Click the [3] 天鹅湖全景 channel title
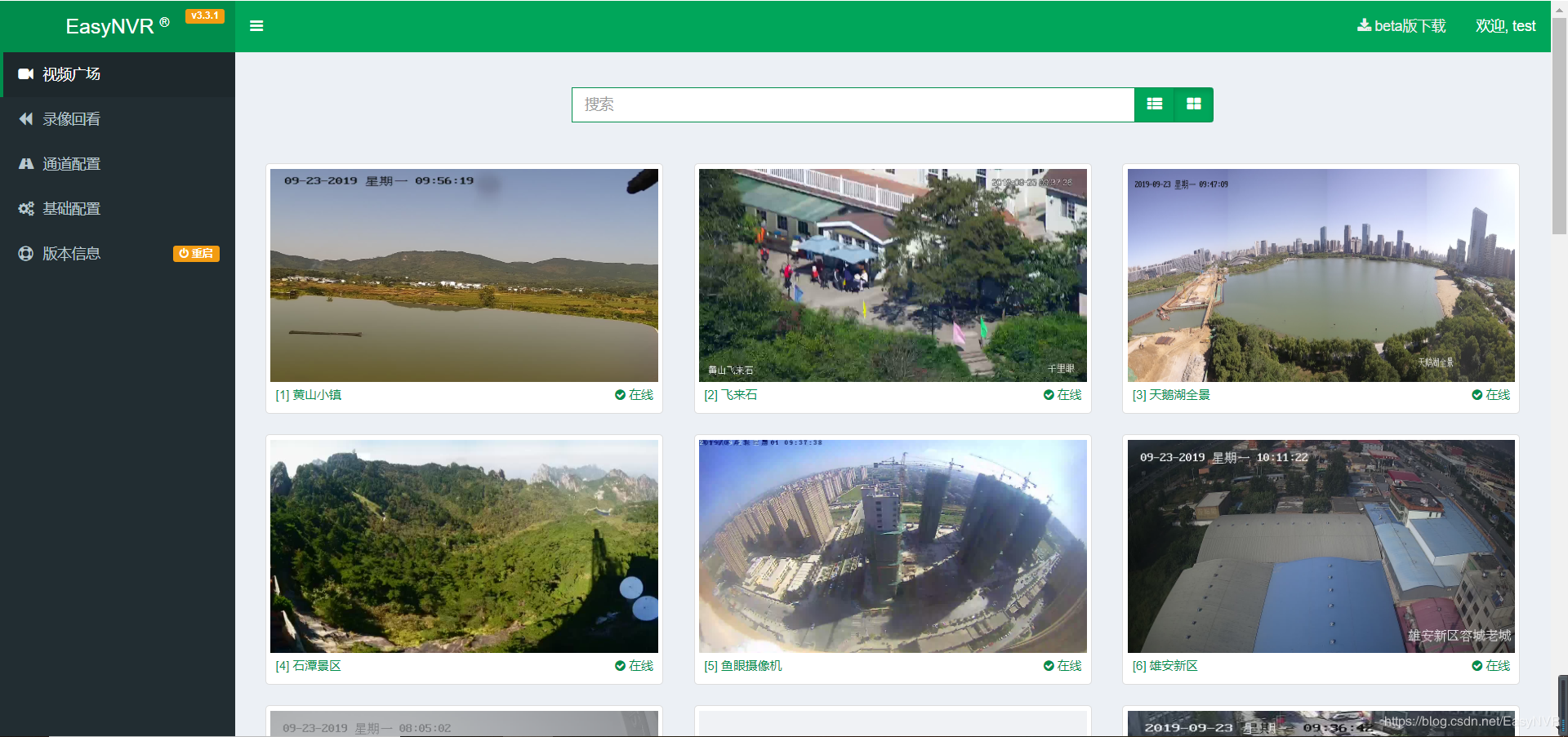This screenshot has width=1568, height=737. click(1171, 395)
